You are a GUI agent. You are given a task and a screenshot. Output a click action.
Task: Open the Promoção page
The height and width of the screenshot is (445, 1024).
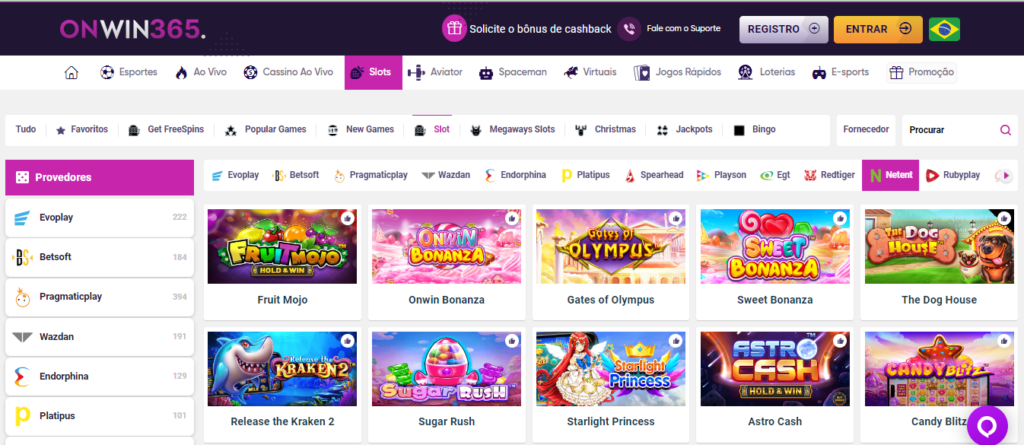[x=921, y=73]
